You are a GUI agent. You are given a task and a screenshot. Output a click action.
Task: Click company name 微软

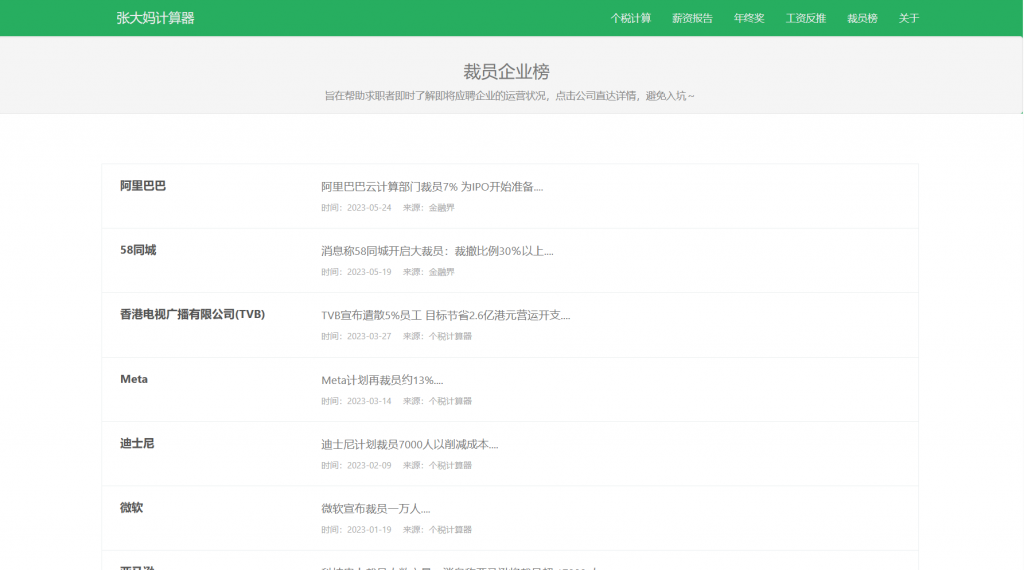[x=131, y=507]
